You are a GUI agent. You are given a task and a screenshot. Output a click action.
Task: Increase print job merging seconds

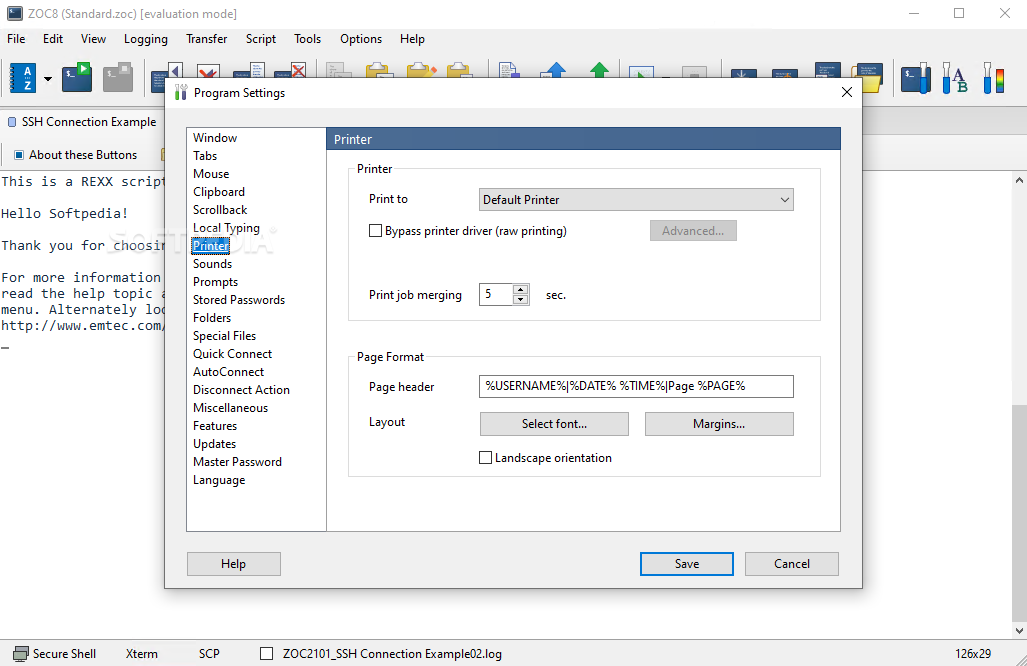pos(521,289)
